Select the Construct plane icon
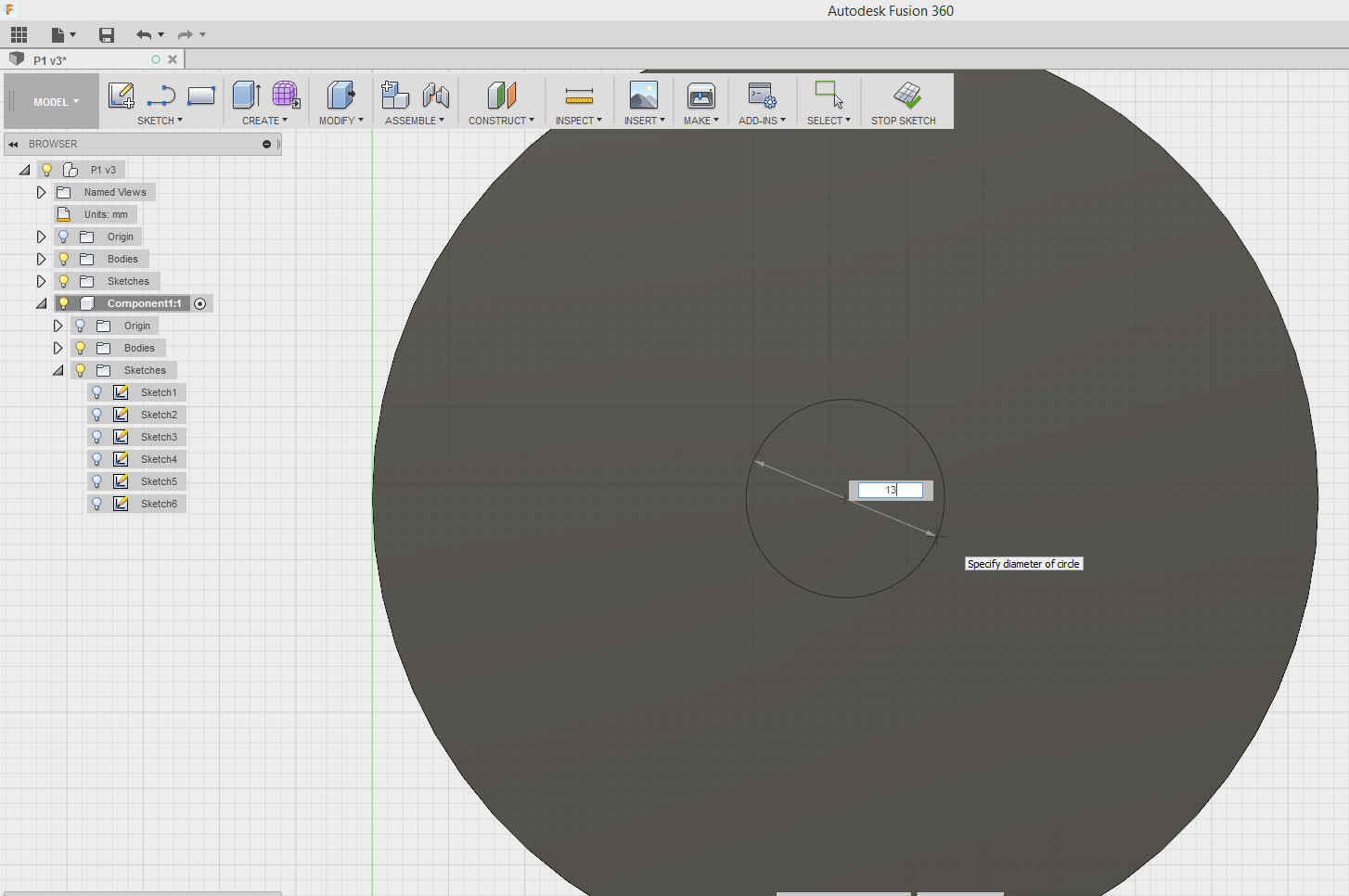This screenshot has height=896, width=1349. (x=502, y=95)
